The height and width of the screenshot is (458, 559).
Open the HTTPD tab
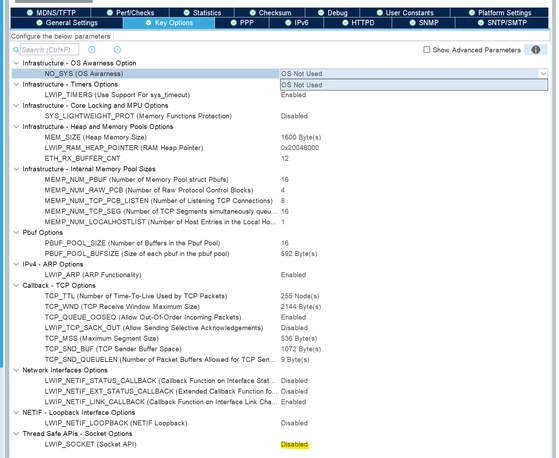click(358, 23)
